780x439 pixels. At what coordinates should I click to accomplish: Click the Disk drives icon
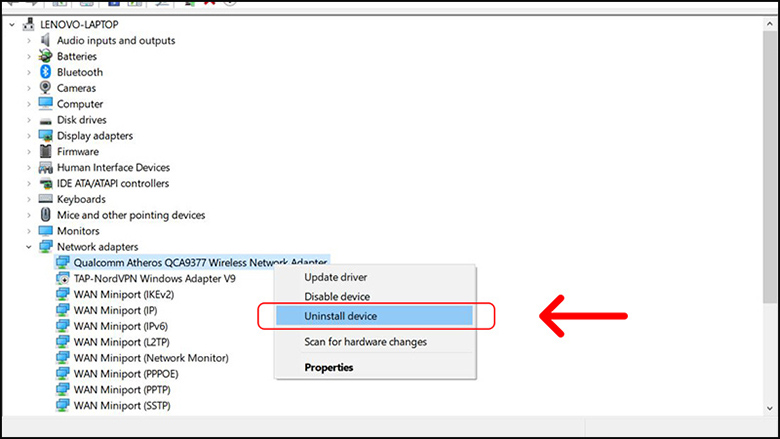[45, 120]
